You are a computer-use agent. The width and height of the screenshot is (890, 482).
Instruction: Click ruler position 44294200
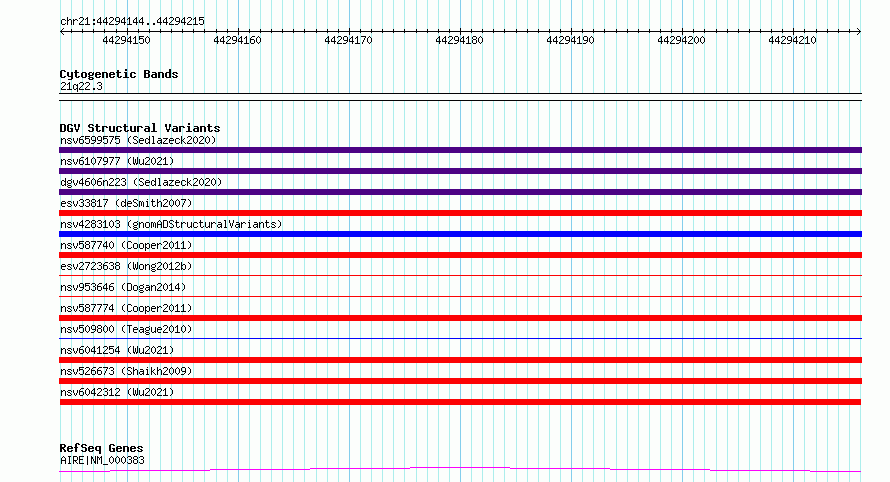(x=681, y=40)
